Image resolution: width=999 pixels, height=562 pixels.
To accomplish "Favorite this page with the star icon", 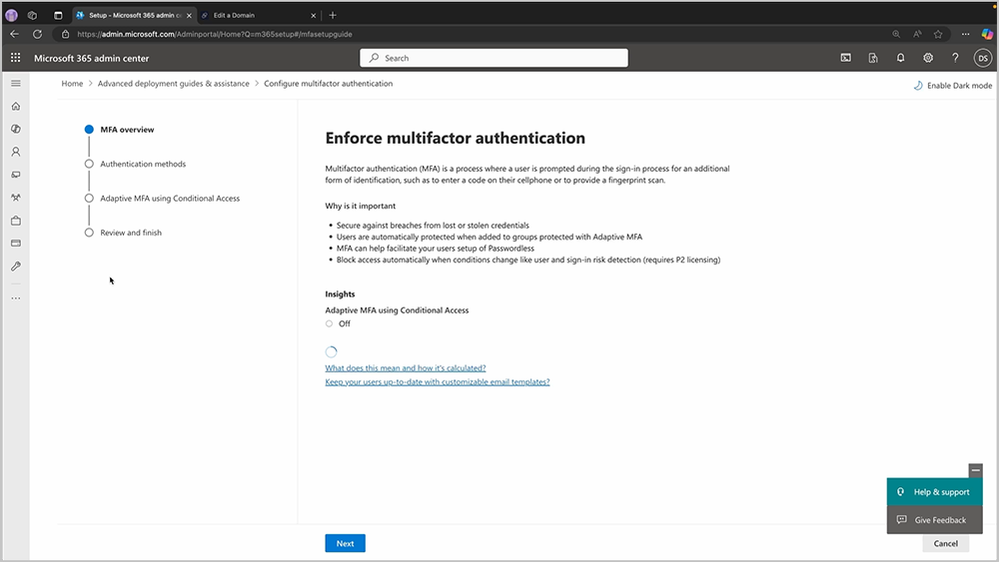I will point(938,34).
